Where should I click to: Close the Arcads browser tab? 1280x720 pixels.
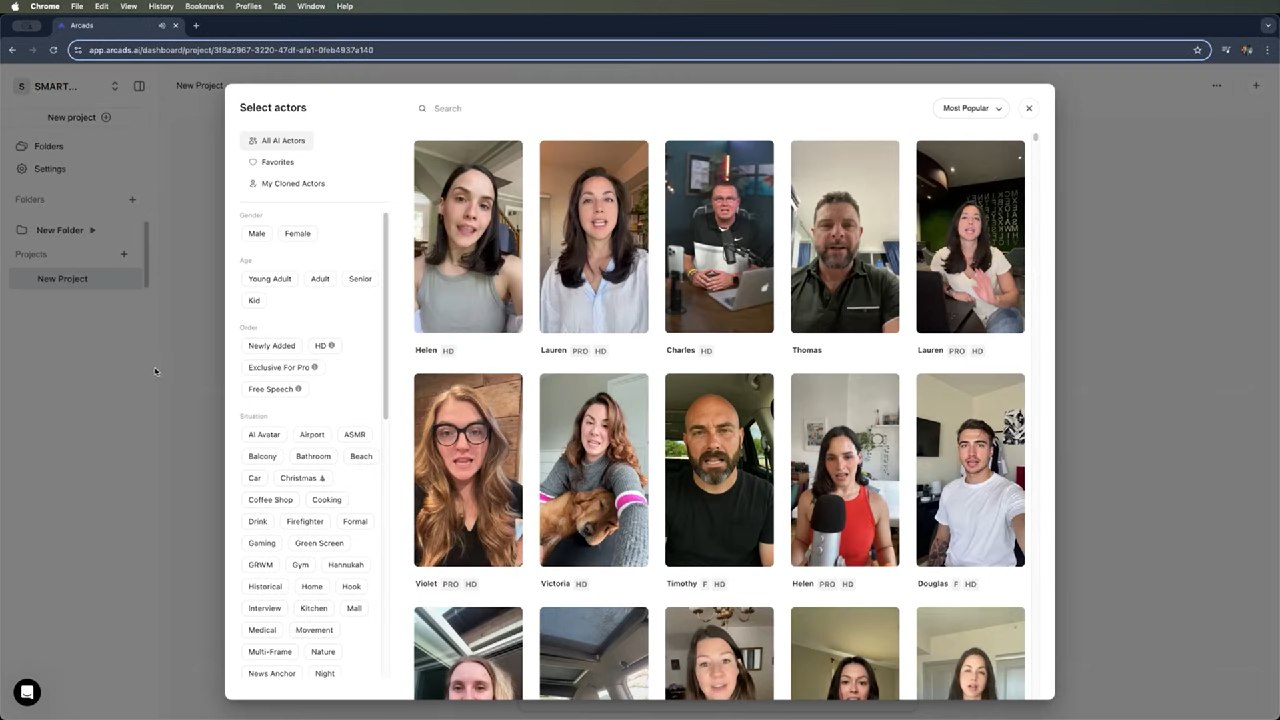point(176,26)
